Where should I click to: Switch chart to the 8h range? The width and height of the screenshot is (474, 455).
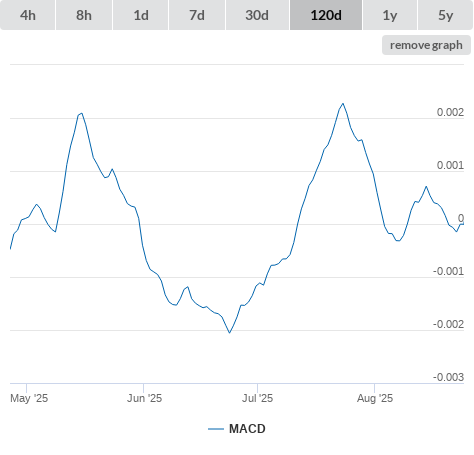pyautogui.click(x=84, y=15)
